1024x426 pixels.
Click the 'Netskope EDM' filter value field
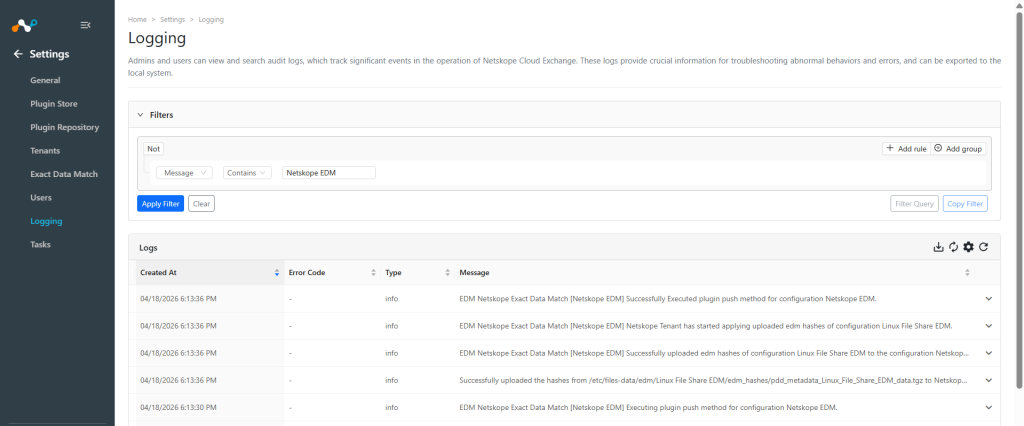pyautogui.click(x=329, y=172)
